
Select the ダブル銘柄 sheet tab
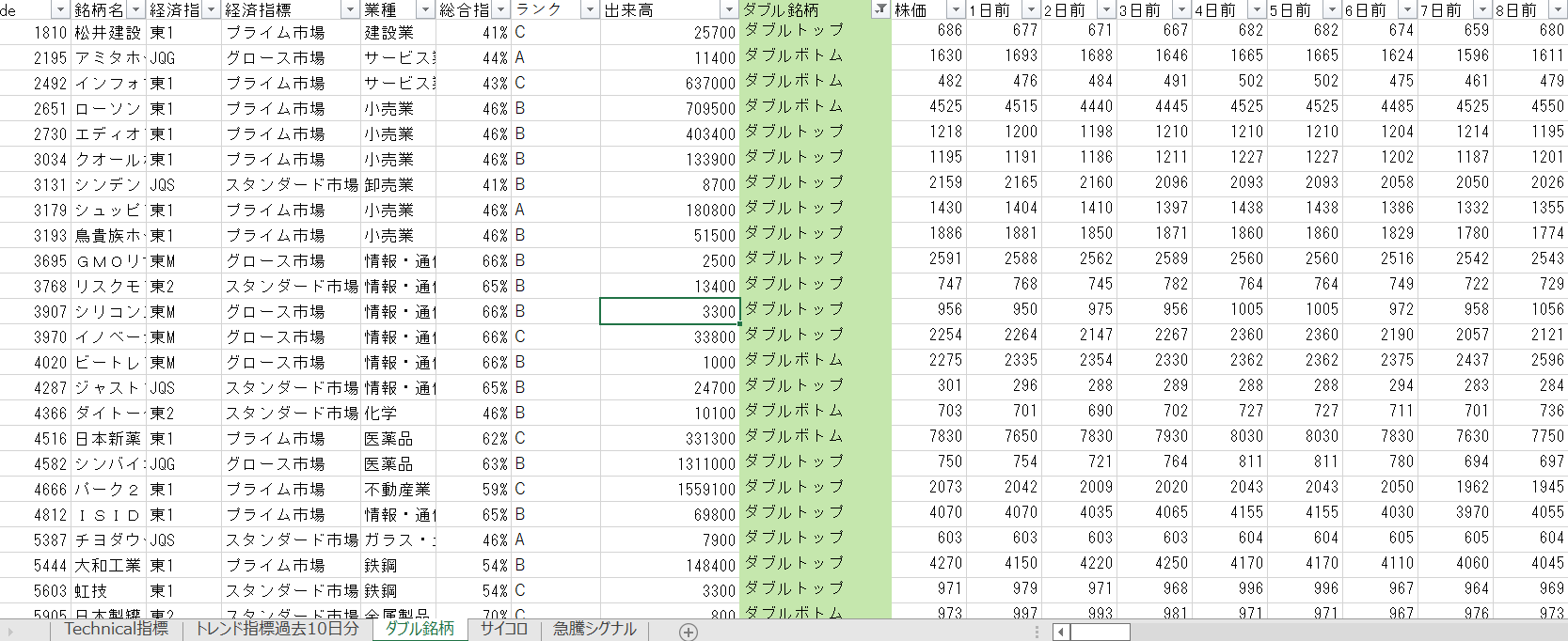pos(420,629)
